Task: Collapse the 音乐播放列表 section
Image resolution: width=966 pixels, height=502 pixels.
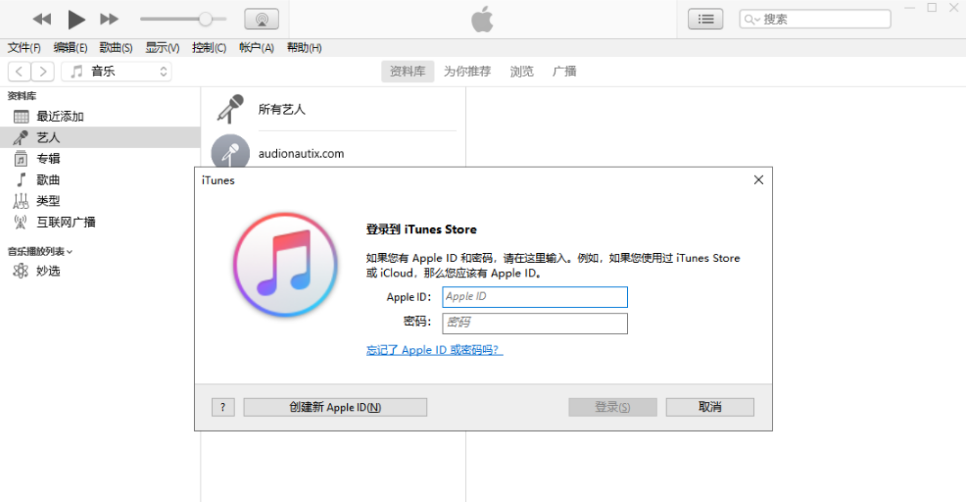Action: [40, 251]
